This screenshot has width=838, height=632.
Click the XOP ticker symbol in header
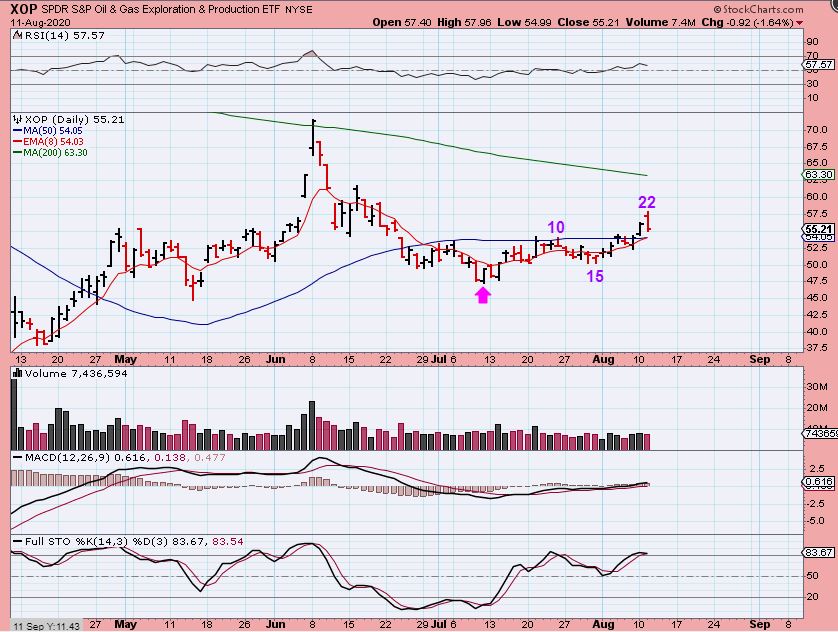[x=24, y=9]
